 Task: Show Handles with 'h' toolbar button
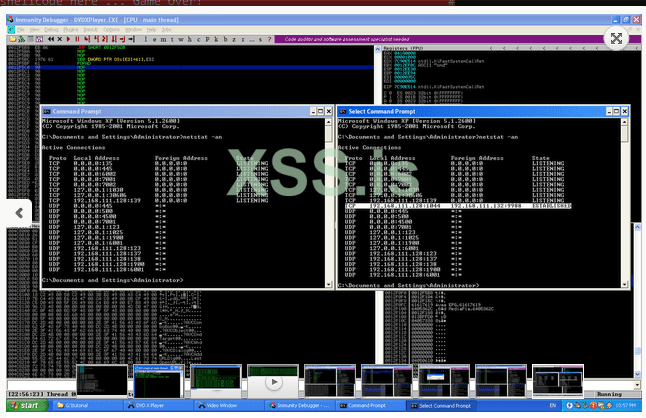pyautogui.click(x=190, y=39)
